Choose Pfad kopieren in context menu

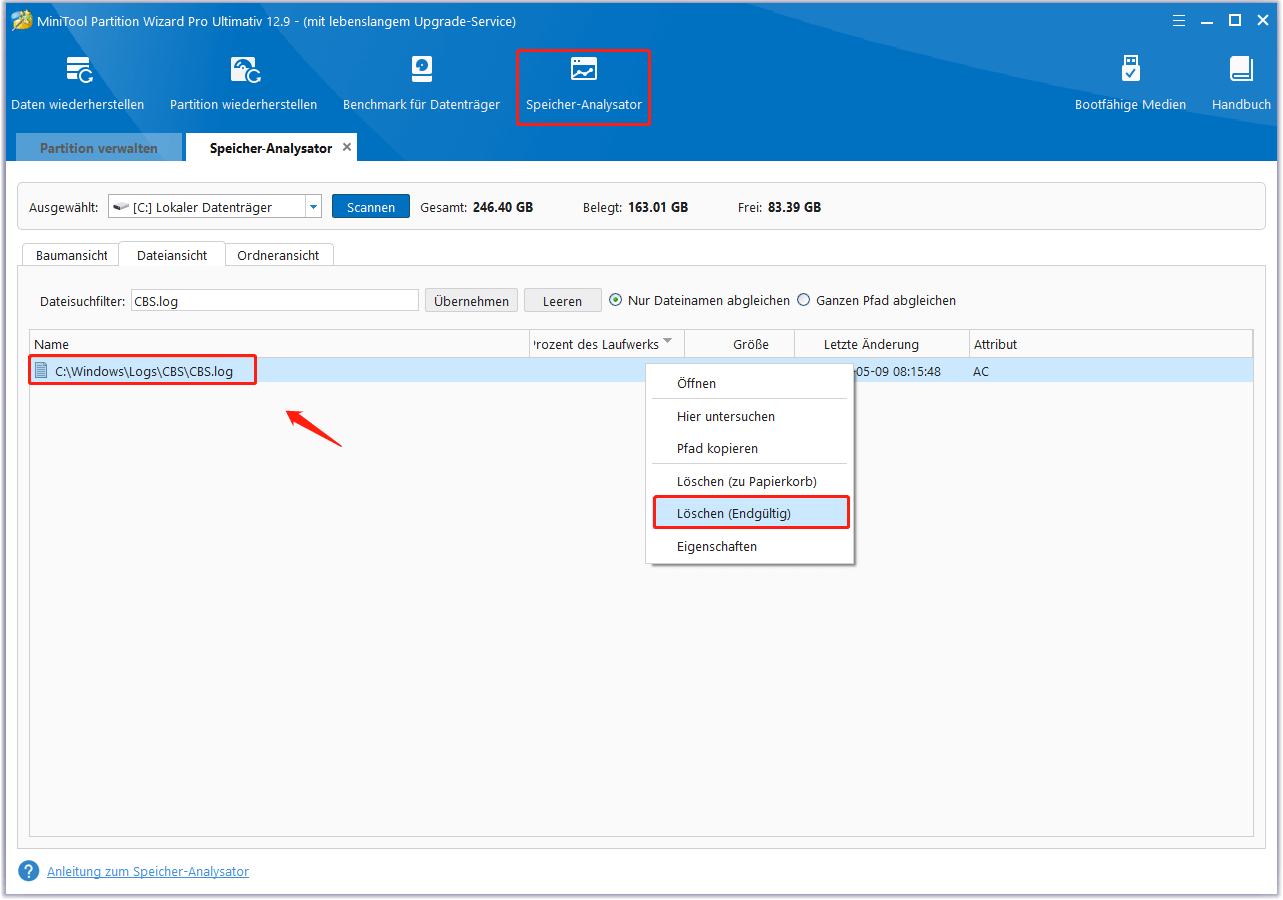point(749,448)
